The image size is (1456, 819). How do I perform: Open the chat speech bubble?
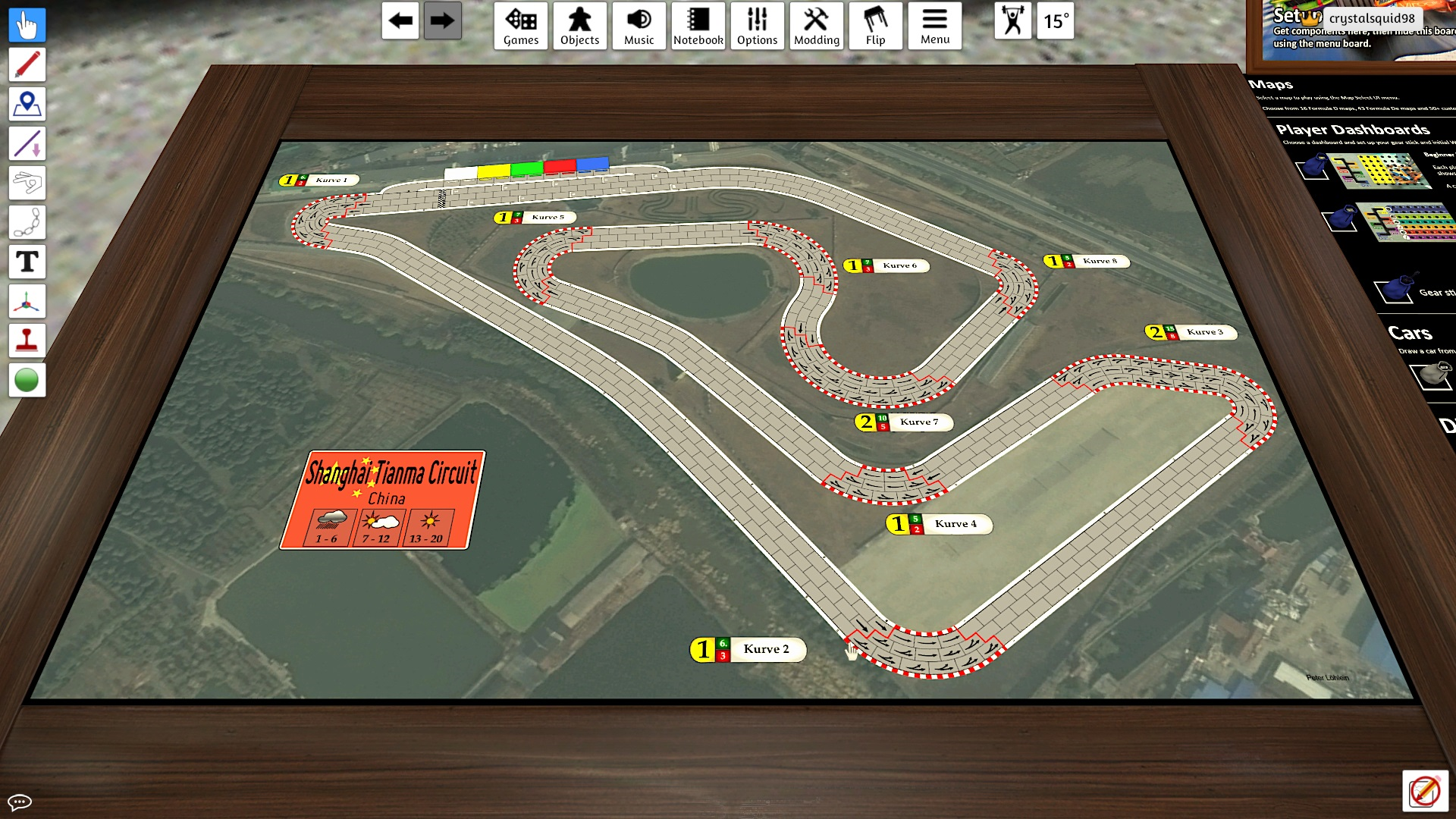pyautogui.click(x=20, y=802)
